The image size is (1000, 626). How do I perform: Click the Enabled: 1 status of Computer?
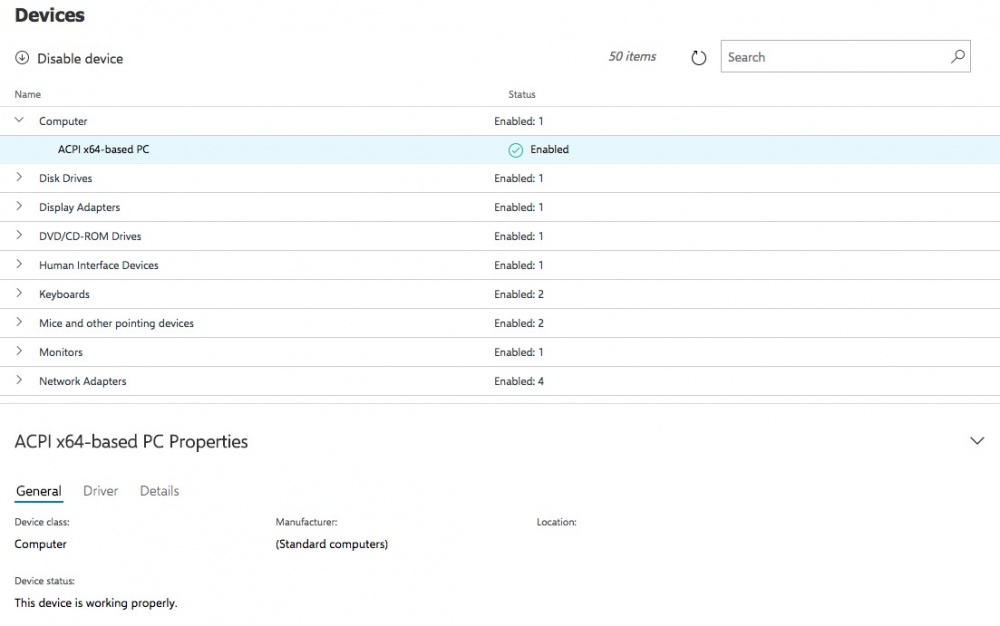pos(518,121)
